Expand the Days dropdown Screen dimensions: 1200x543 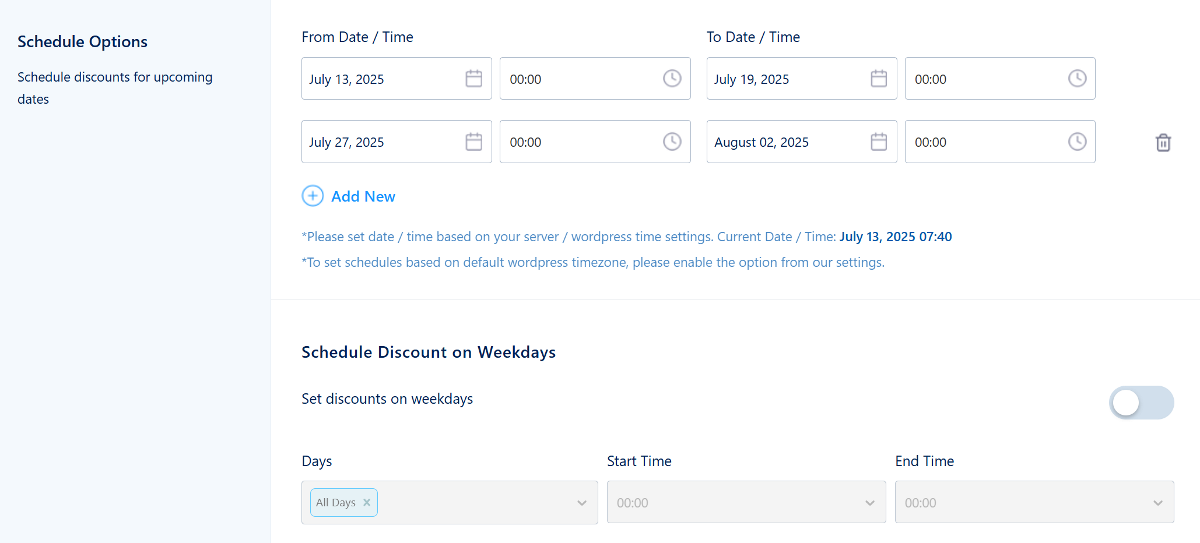point(581,503)
